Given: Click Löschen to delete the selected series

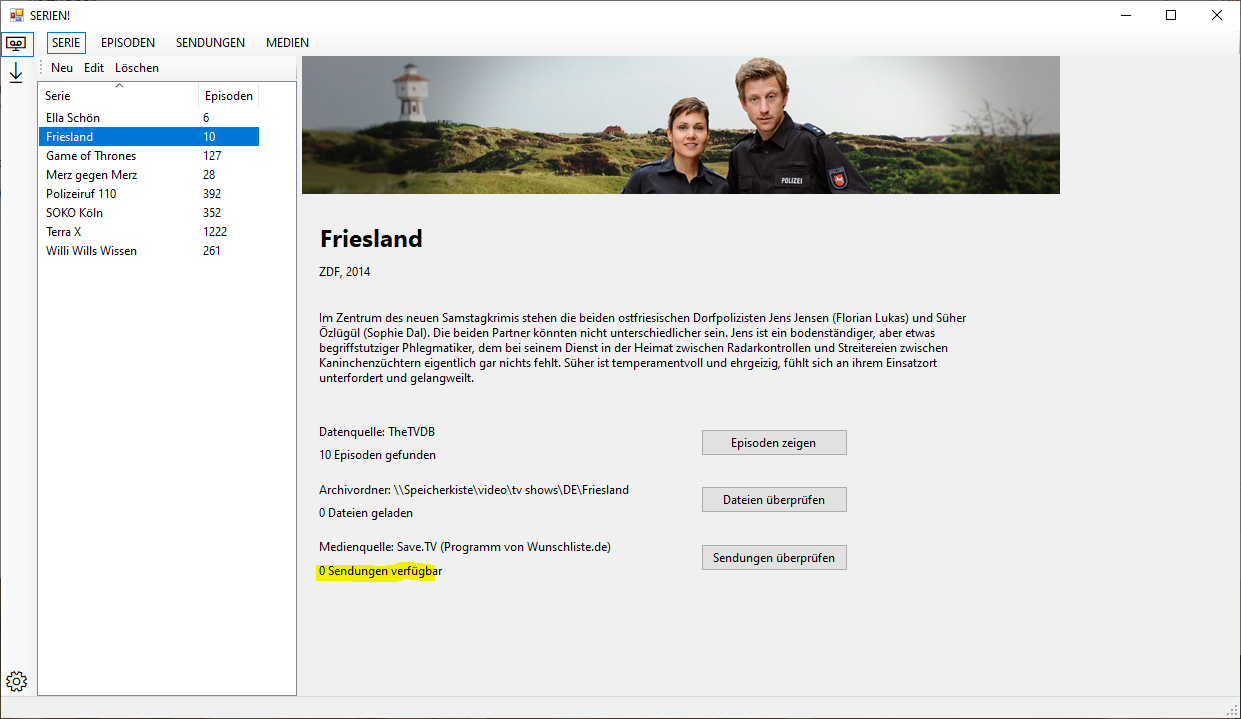Looking at the screenshot, I should pos(137,67).
